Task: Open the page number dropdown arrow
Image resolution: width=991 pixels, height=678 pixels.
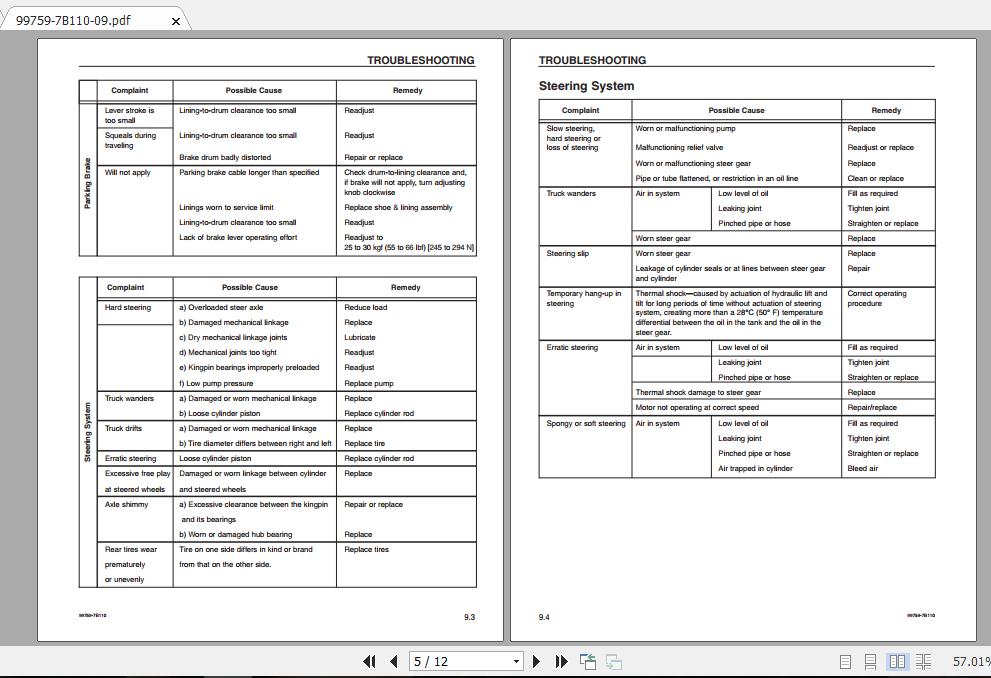Action: 516,662
